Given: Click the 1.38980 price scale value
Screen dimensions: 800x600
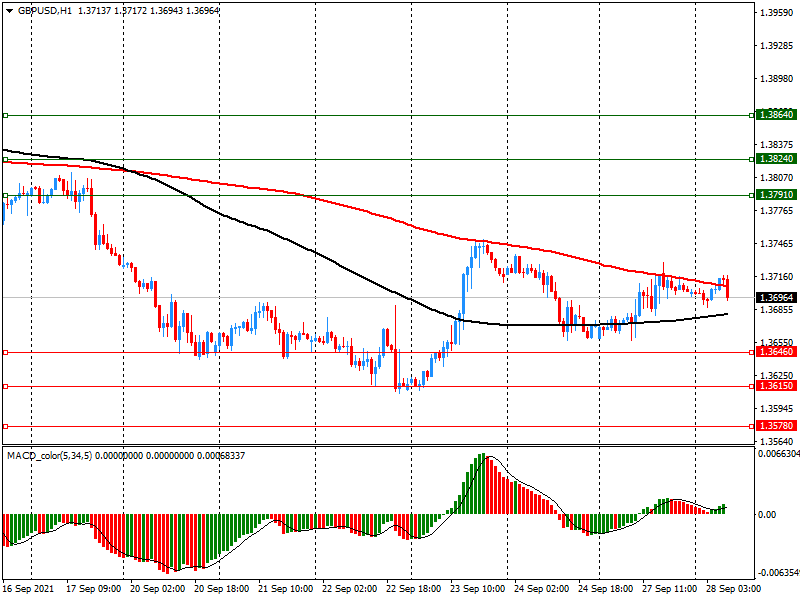Looking at the screenshot, I should pos(777,79).
